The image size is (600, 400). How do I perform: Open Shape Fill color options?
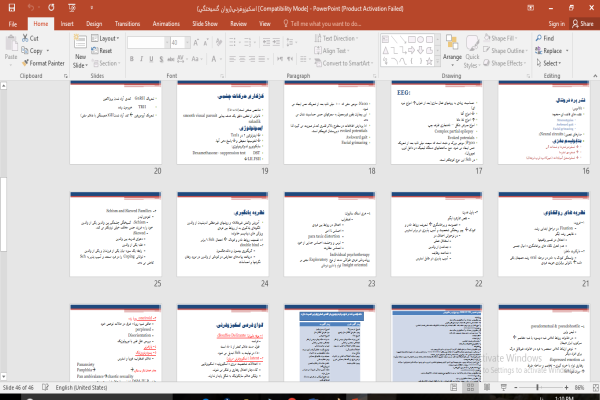501,38
